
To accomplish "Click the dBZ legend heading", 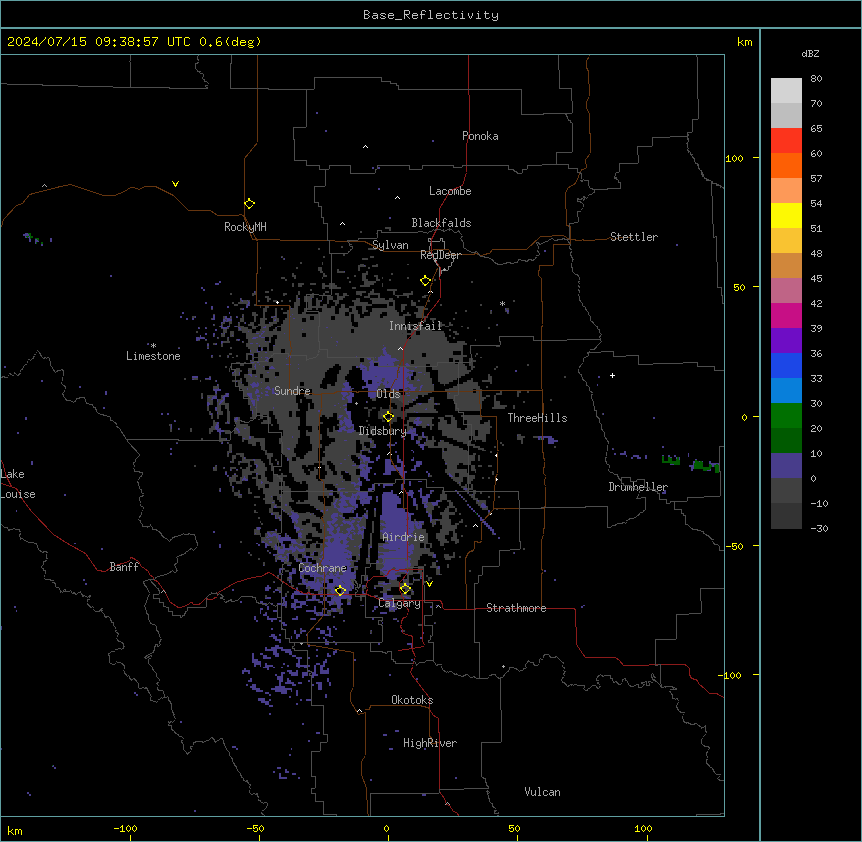I will (810, 53).
